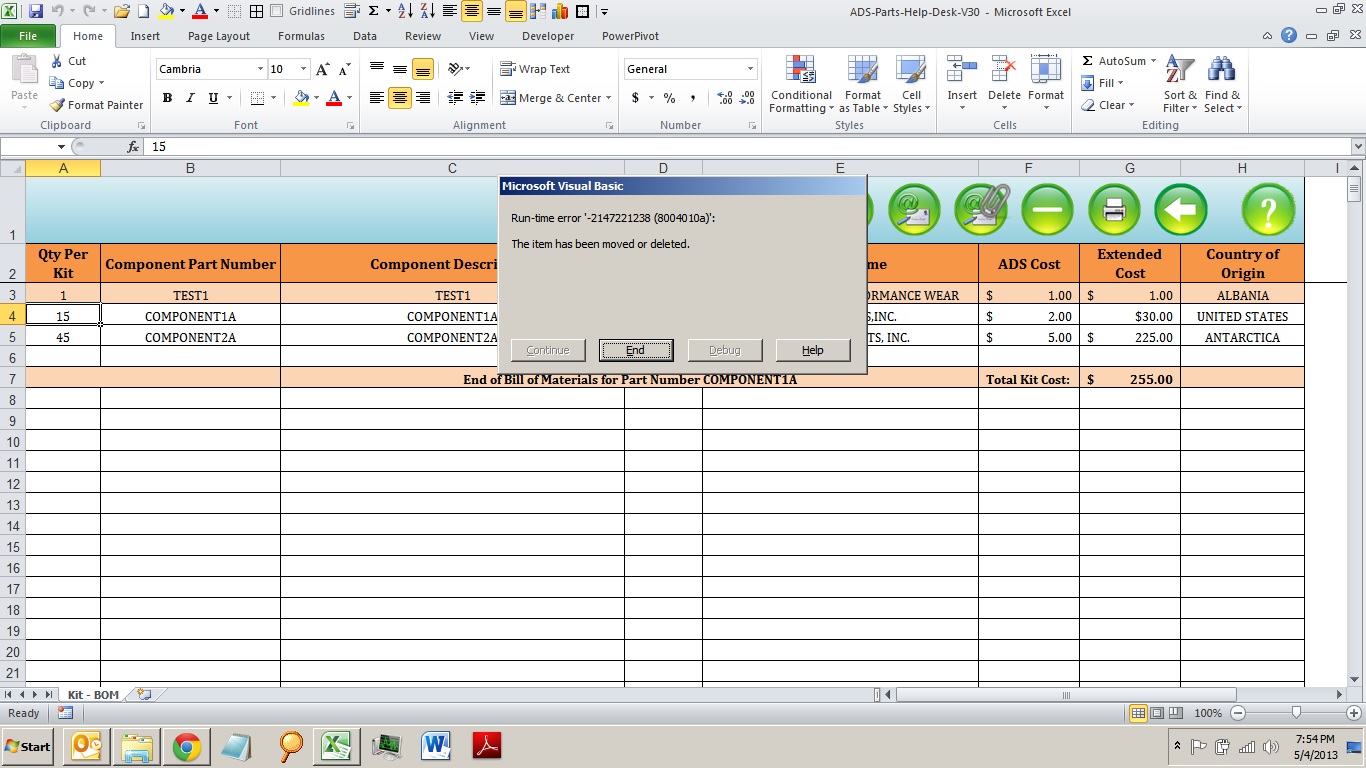Switch to Page Layout view in status bar
This screenshot has height=768, width=1366.
(1157, 713)
